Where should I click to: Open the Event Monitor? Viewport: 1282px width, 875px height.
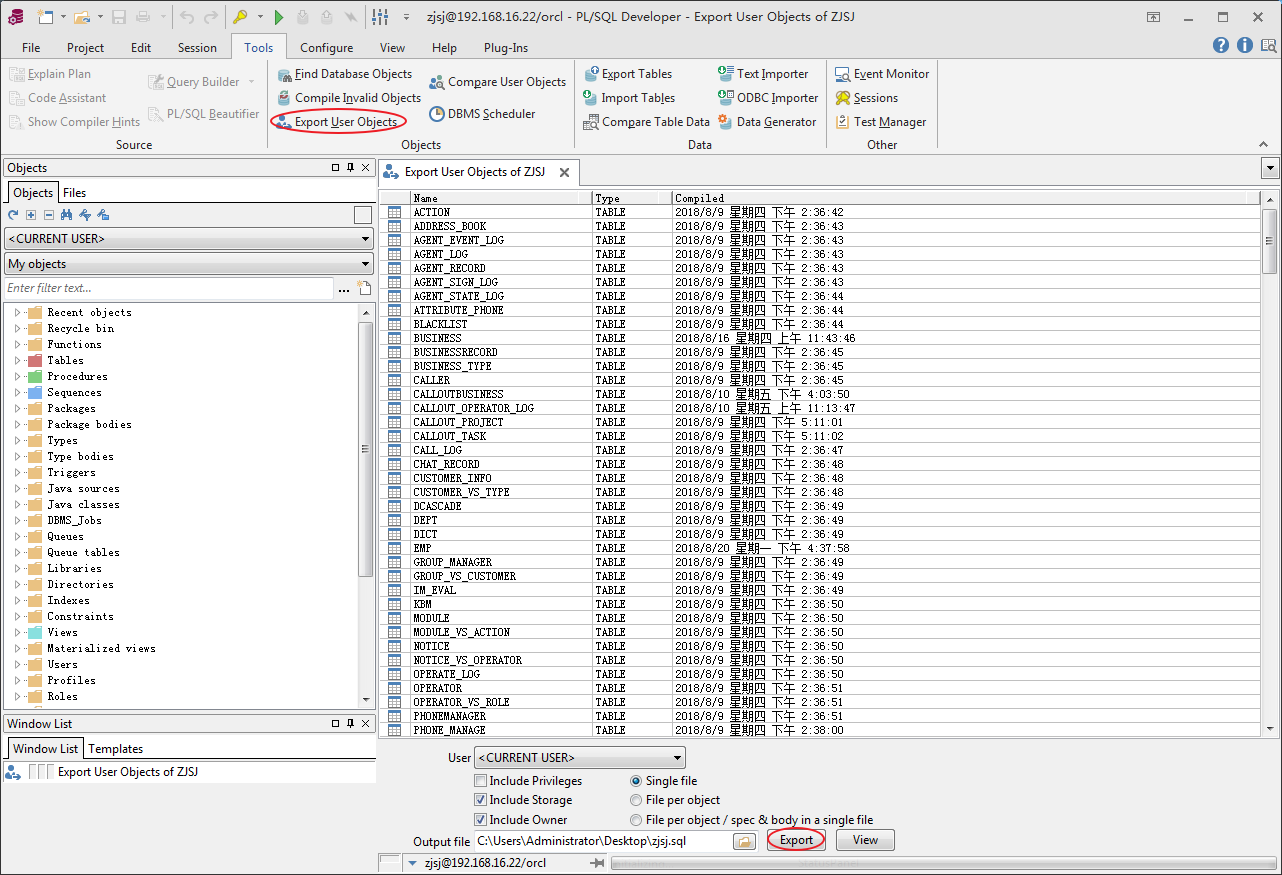pyautogui.click(x=882, y=74)
